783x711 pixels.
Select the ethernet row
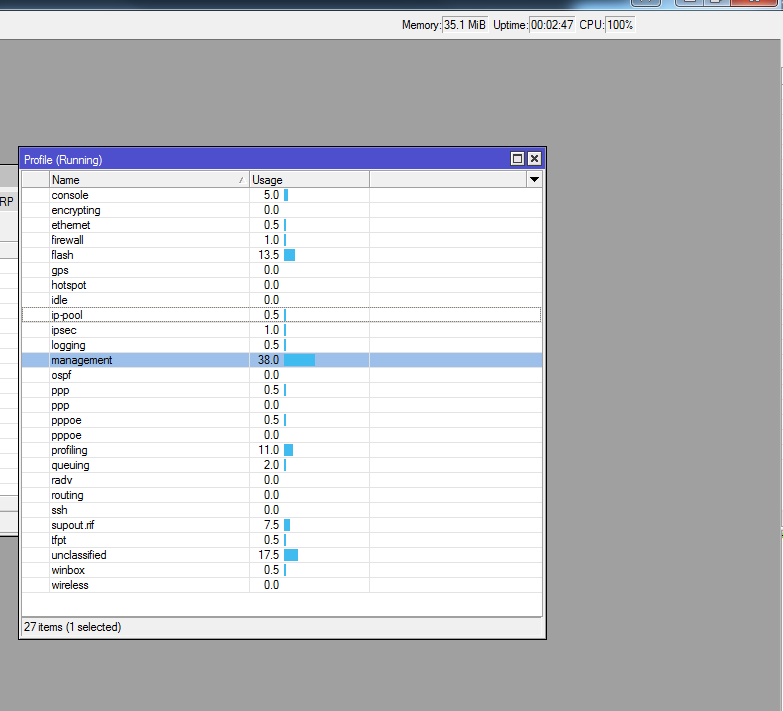282,225
